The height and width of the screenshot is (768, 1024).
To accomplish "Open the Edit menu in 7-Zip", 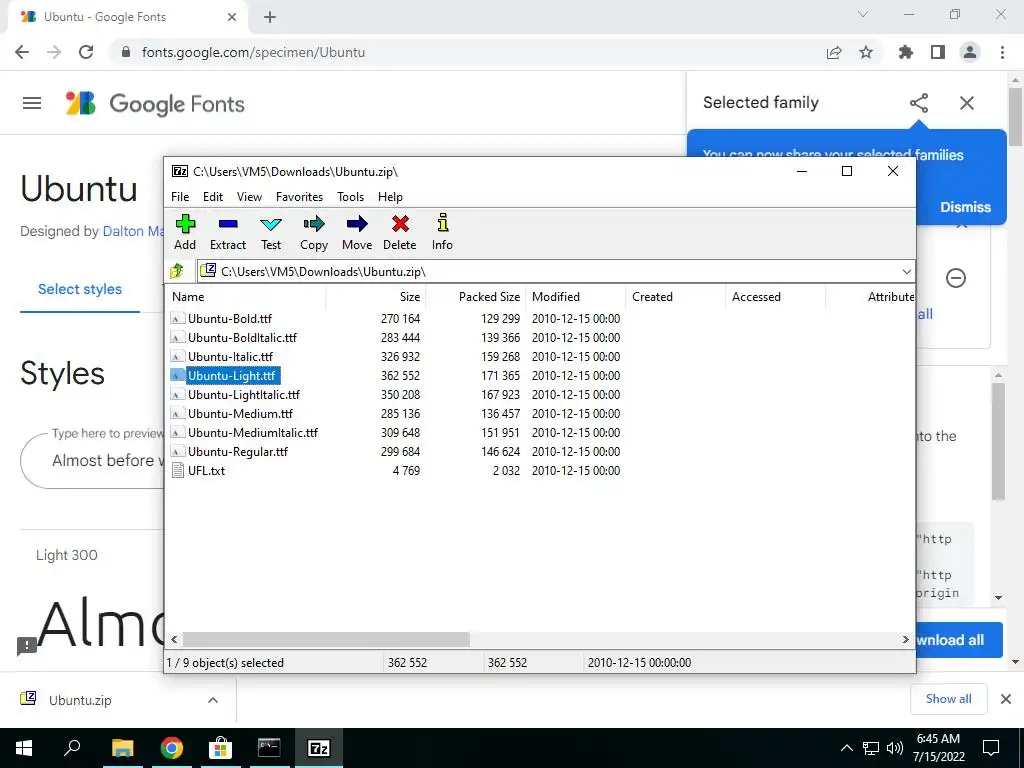I will click(213, 197).
